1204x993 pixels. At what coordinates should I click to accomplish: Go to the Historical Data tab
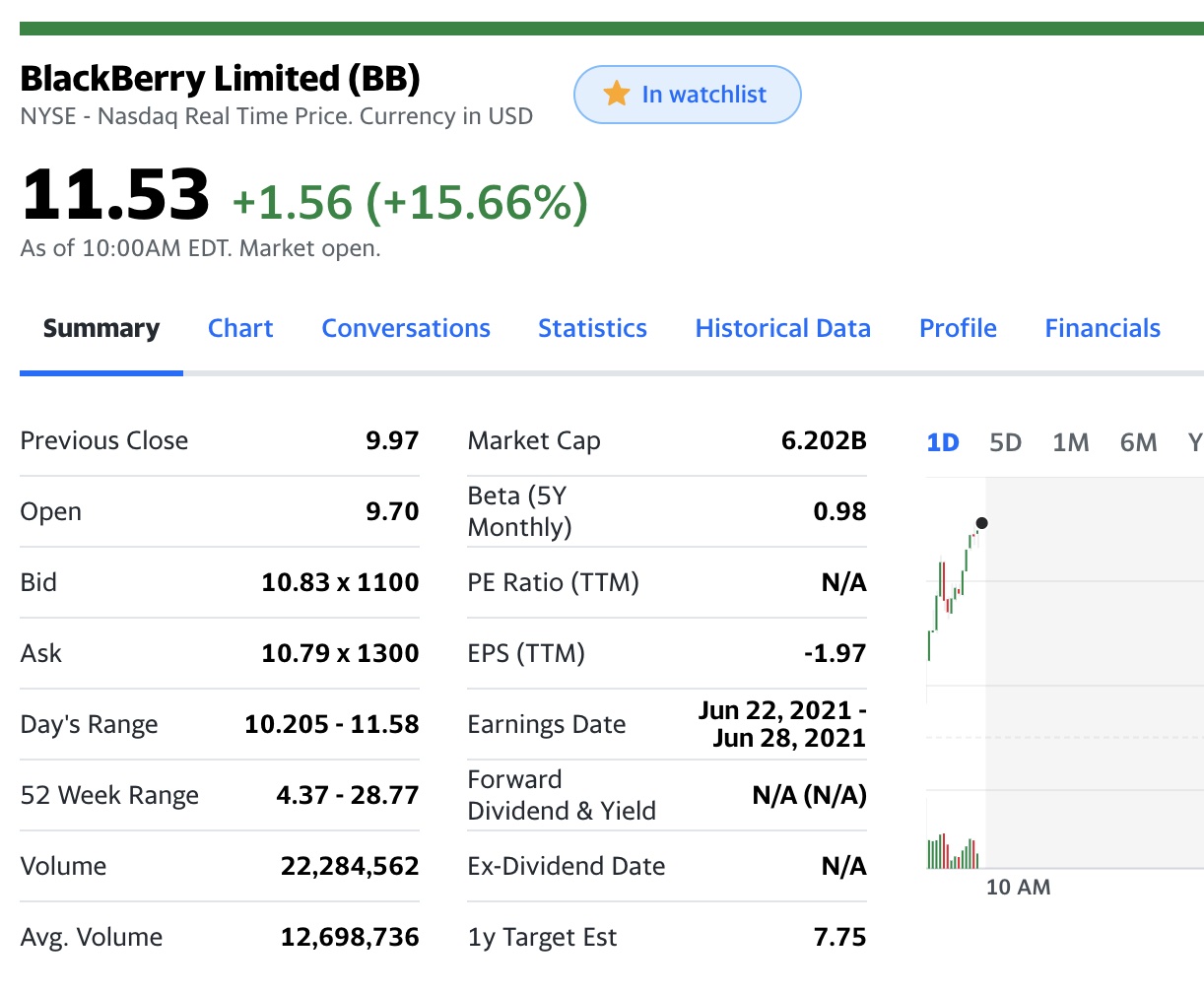(x=783, y=328)
